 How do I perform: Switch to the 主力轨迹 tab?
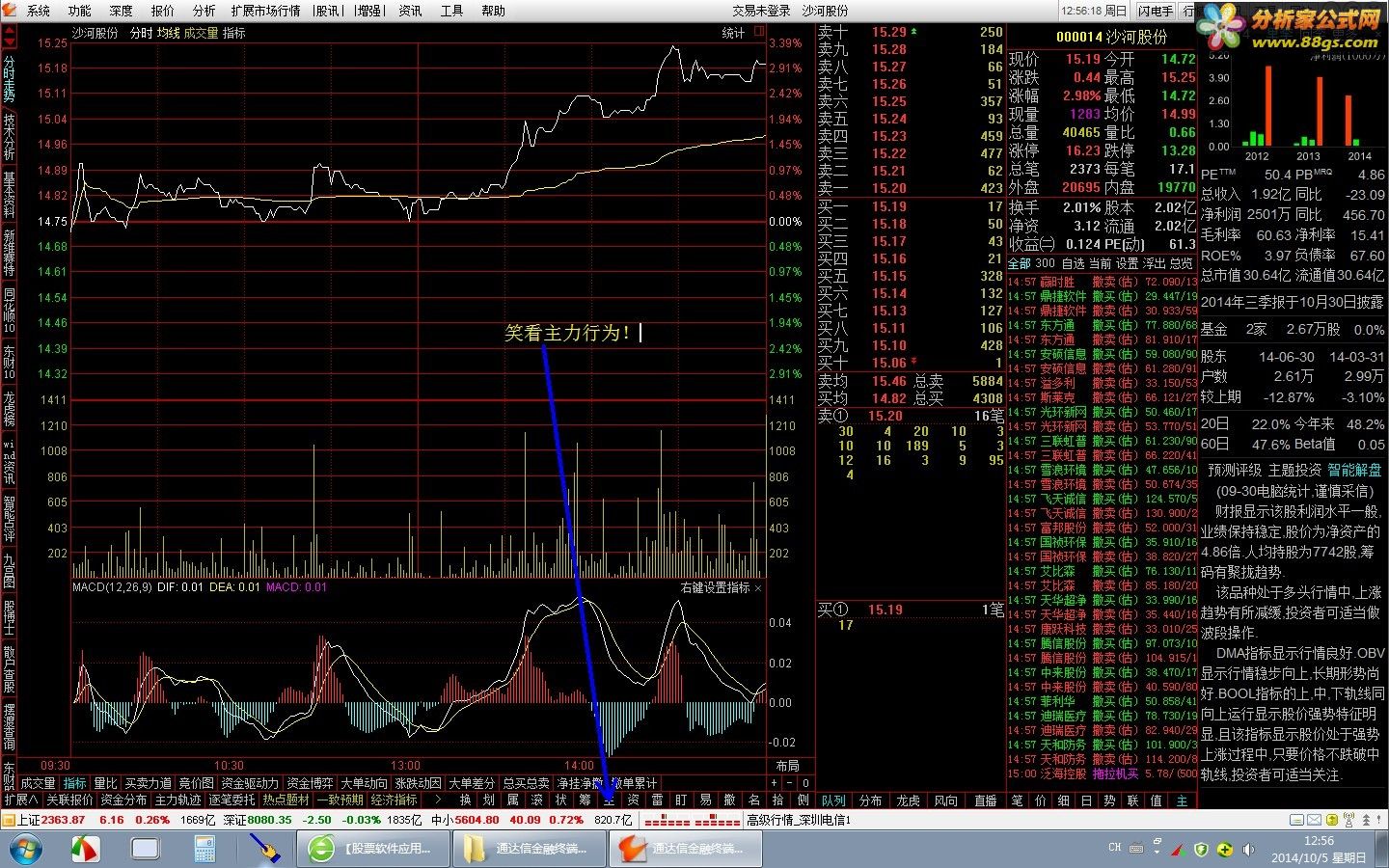178,800
